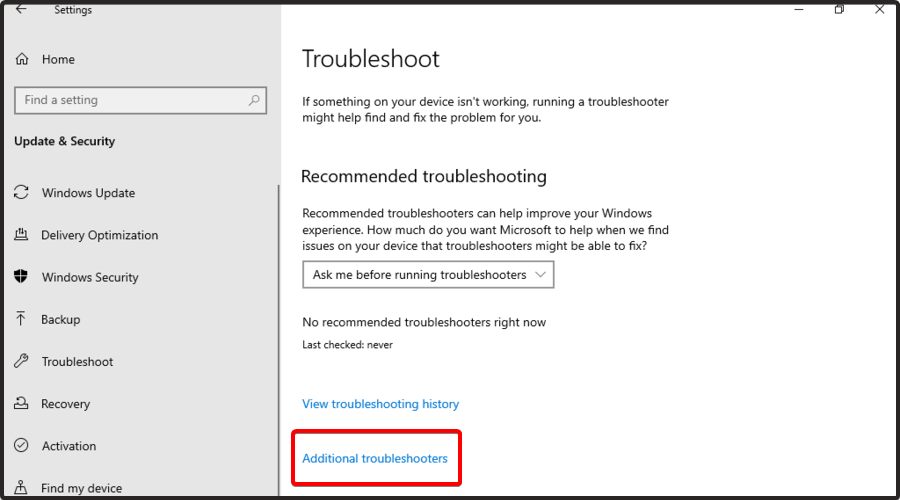Click the Activation checkmark circle icon
The height and width of the screenshot is (500, 900).
(x=21, y=445)
